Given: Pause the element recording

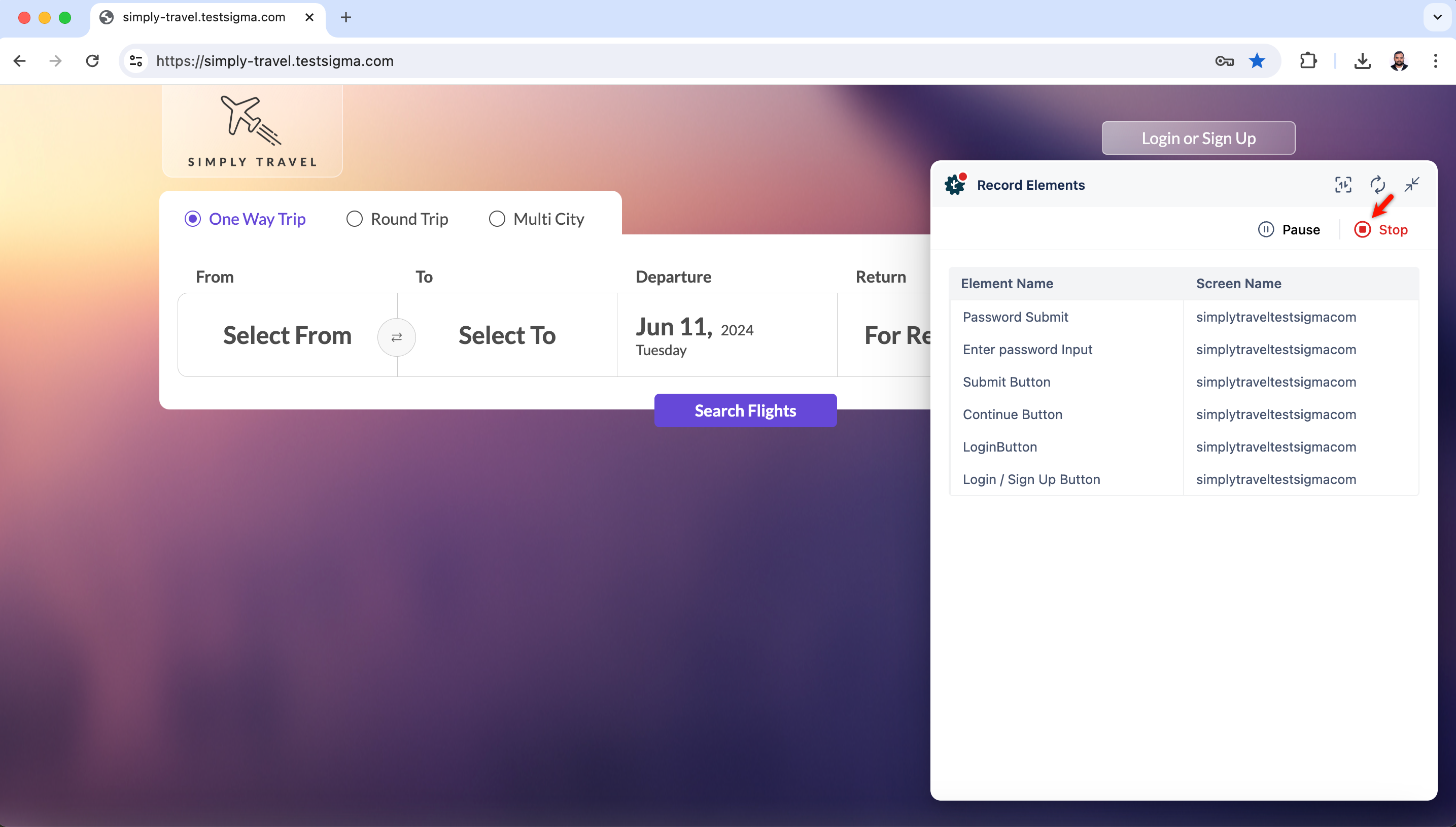Looking at the screenshot, I should pyautogui.click(x=1289, y=229).
